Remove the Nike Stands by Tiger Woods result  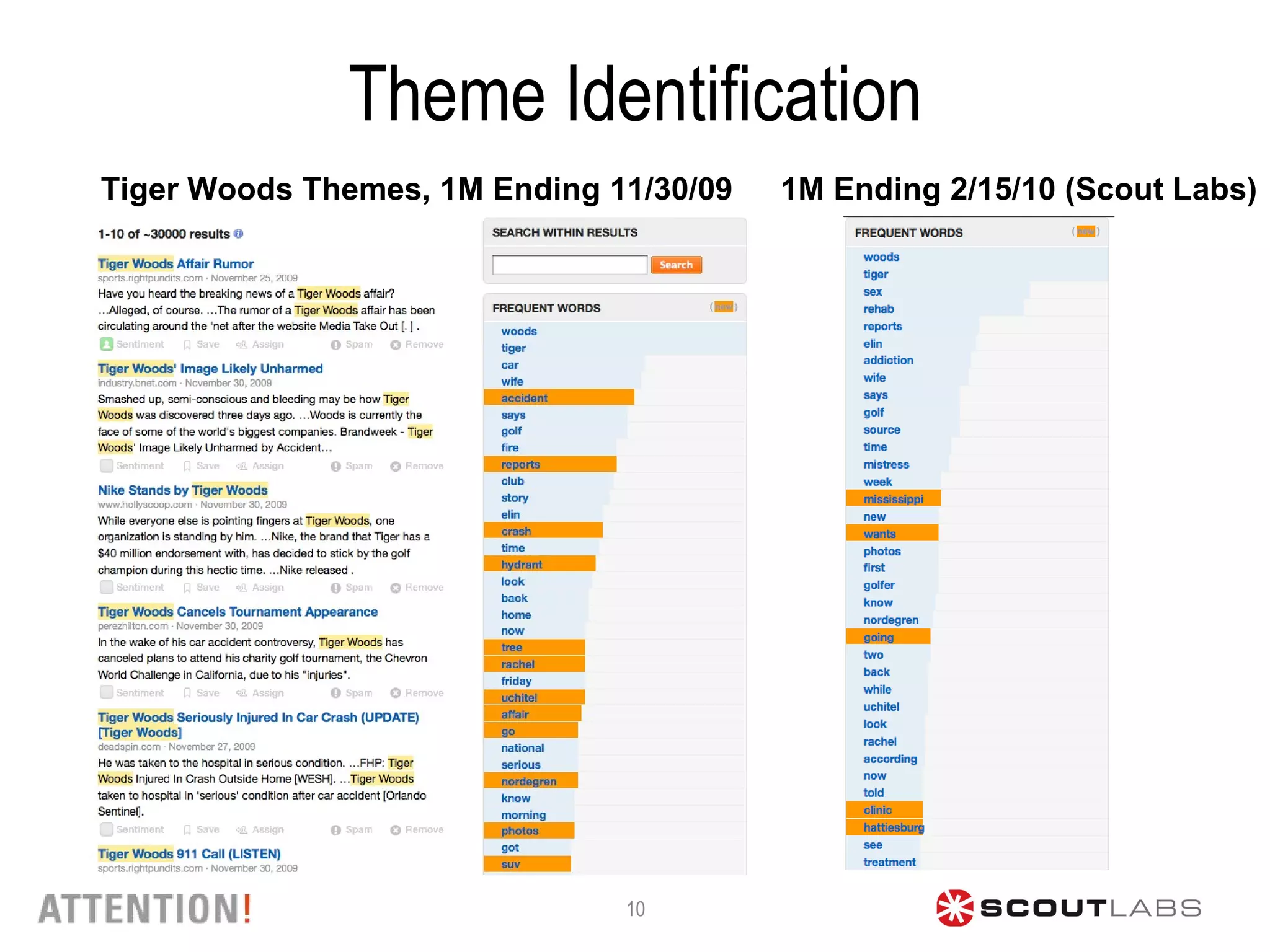coord(417,588)
